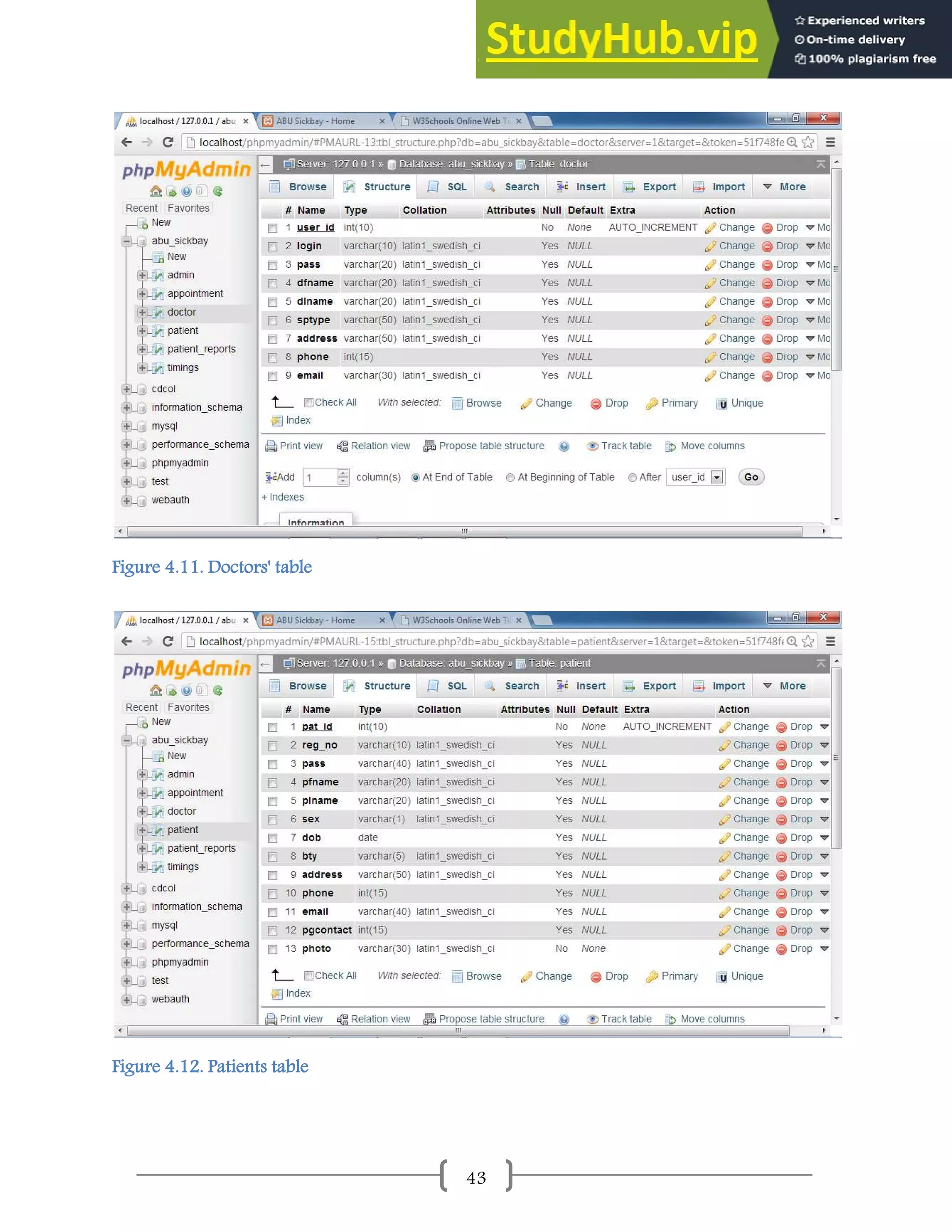Check the email row checkbox in doctor table
The height and width of the screenshot is (1232, 952).
pos(272,376)
